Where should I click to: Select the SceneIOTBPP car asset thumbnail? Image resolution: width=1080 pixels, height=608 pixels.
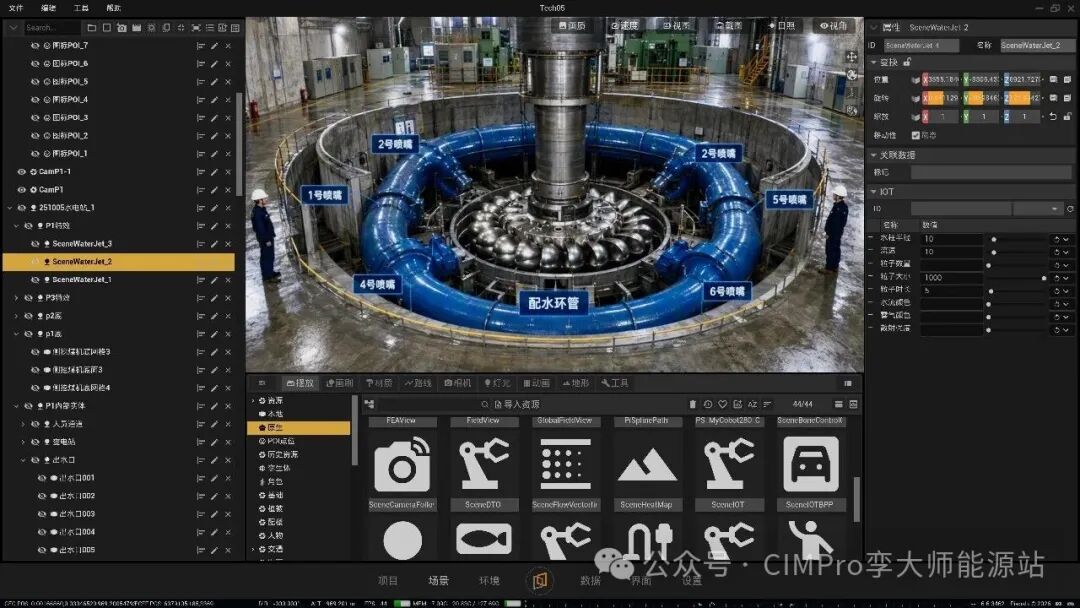click(811, 465)
